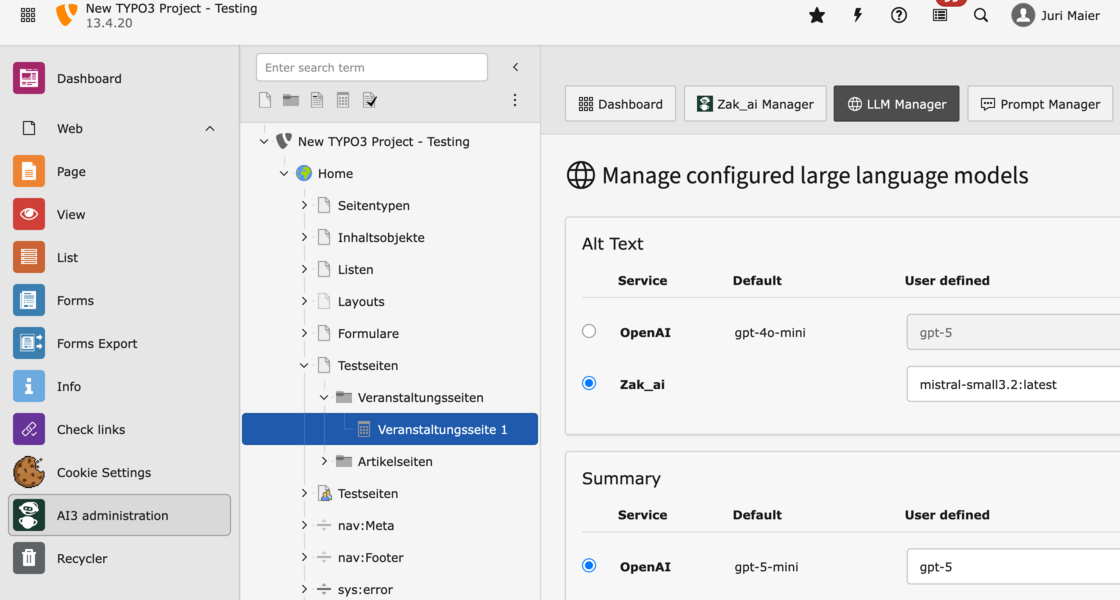1120x600 pixels.
Task: Open the help question mark icon
Action: point(899,15)
